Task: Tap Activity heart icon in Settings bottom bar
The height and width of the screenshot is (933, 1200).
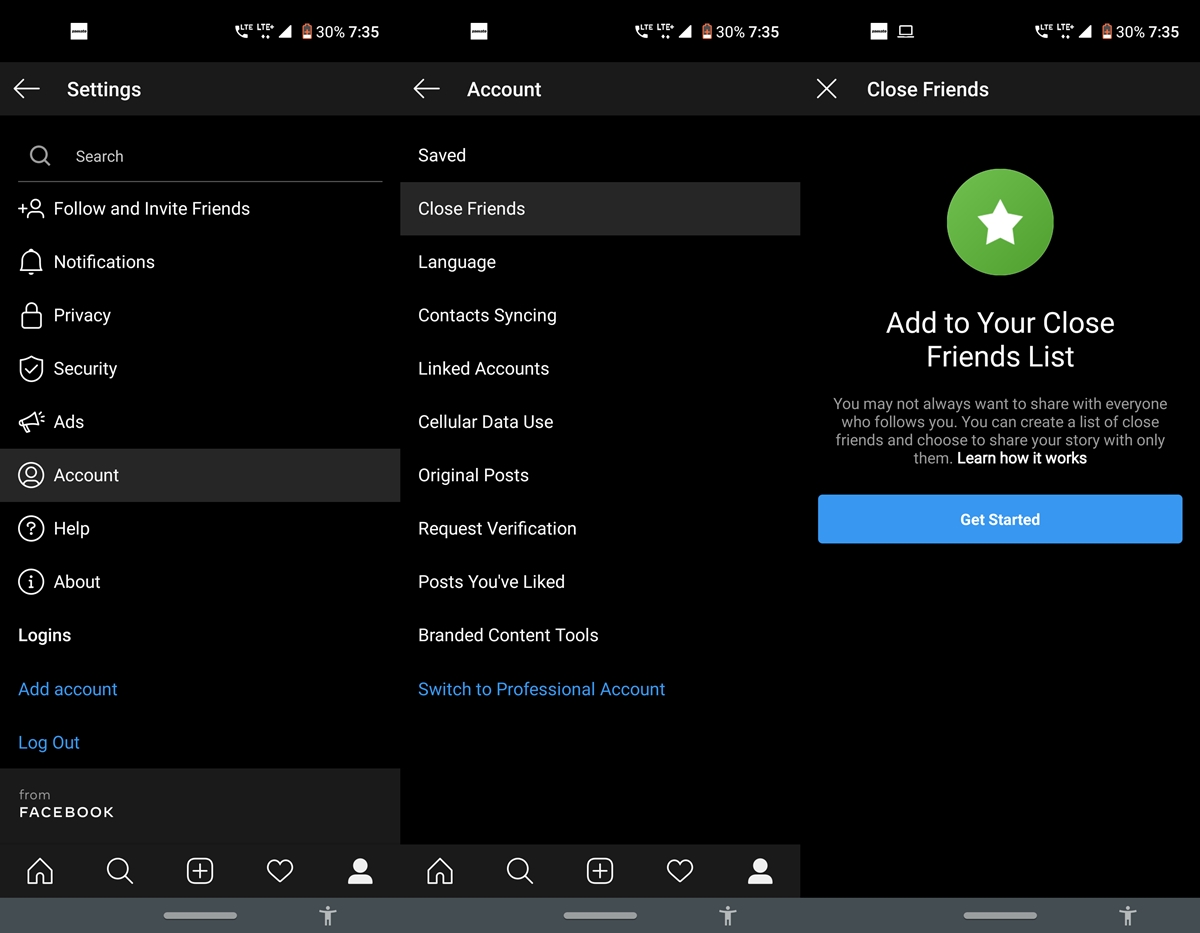Action: pos(280,871)
